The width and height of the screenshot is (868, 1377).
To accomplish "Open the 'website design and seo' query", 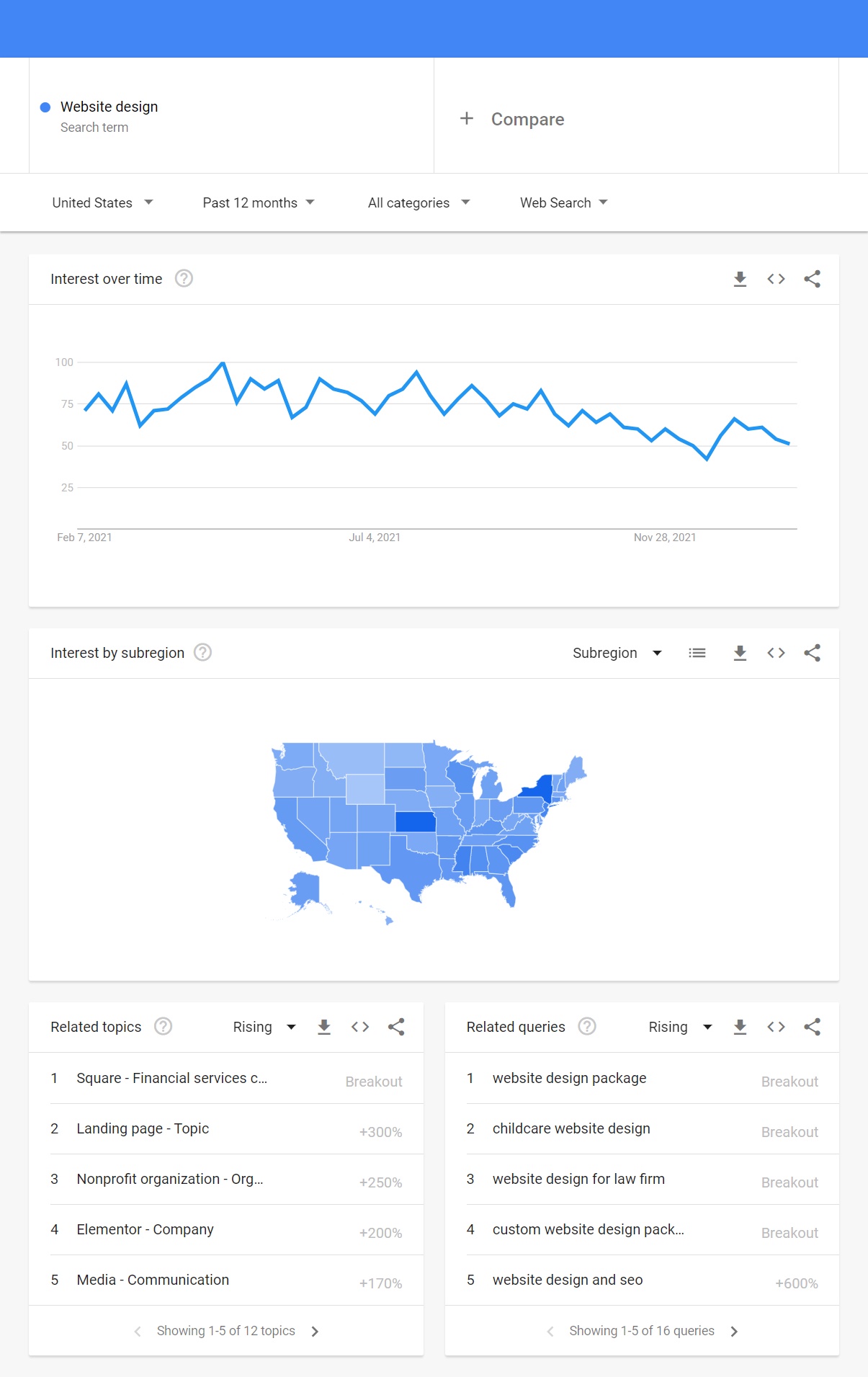I will (567, 1280).
